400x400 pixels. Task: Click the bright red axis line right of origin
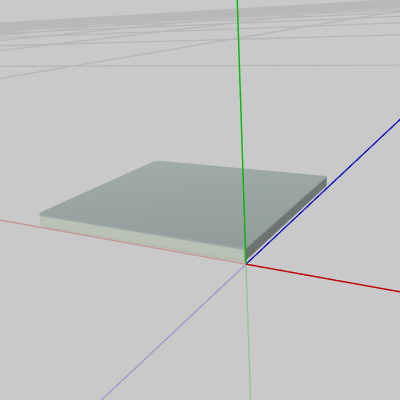pyautogui.click(x=323, y=278)
